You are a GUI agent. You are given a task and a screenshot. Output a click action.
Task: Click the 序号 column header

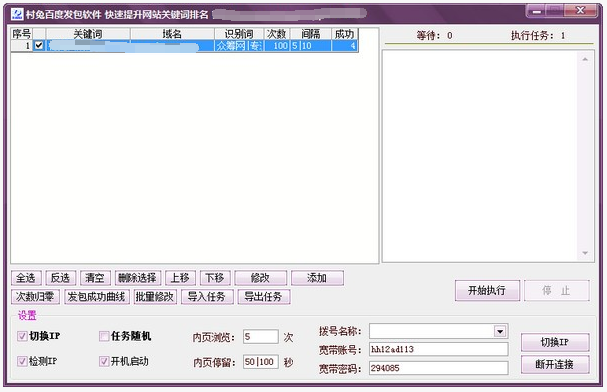click(22, 34)
